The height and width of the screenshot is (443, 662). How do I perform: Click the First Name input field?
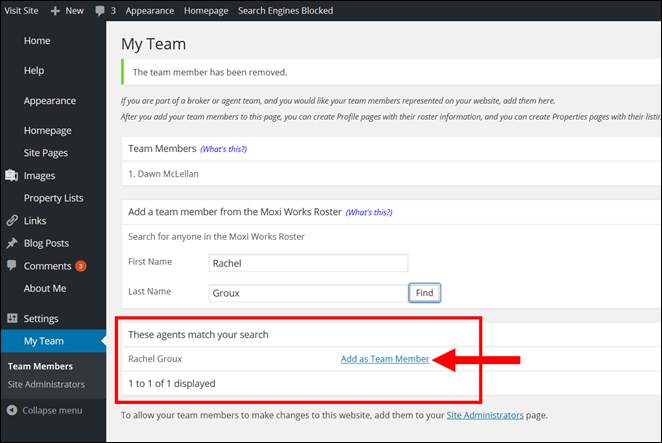308,263
